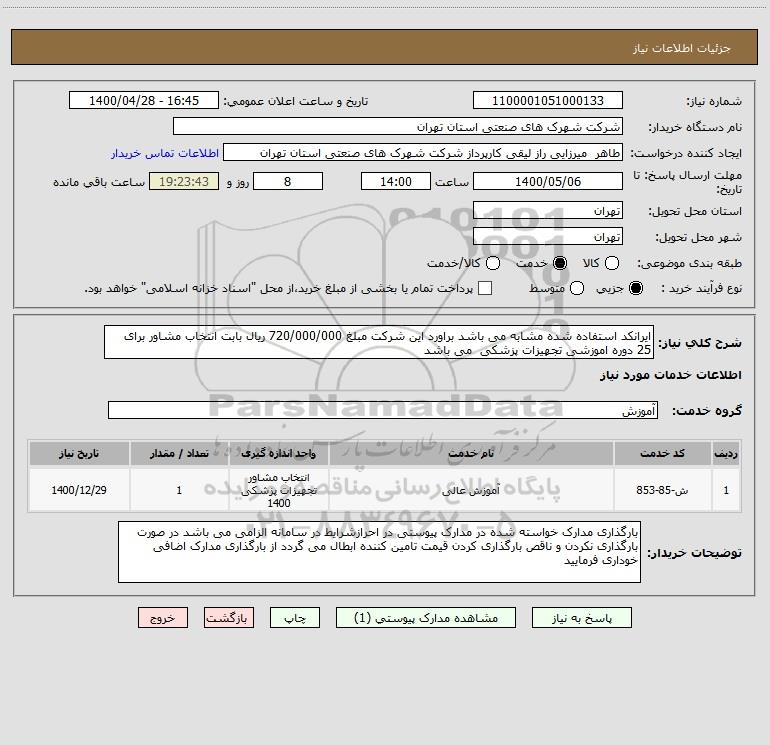This screenshot has width=770, height=745.
Task: Click the delivery province field تهران
Action: pyautogui.click(x=548, y=210)
